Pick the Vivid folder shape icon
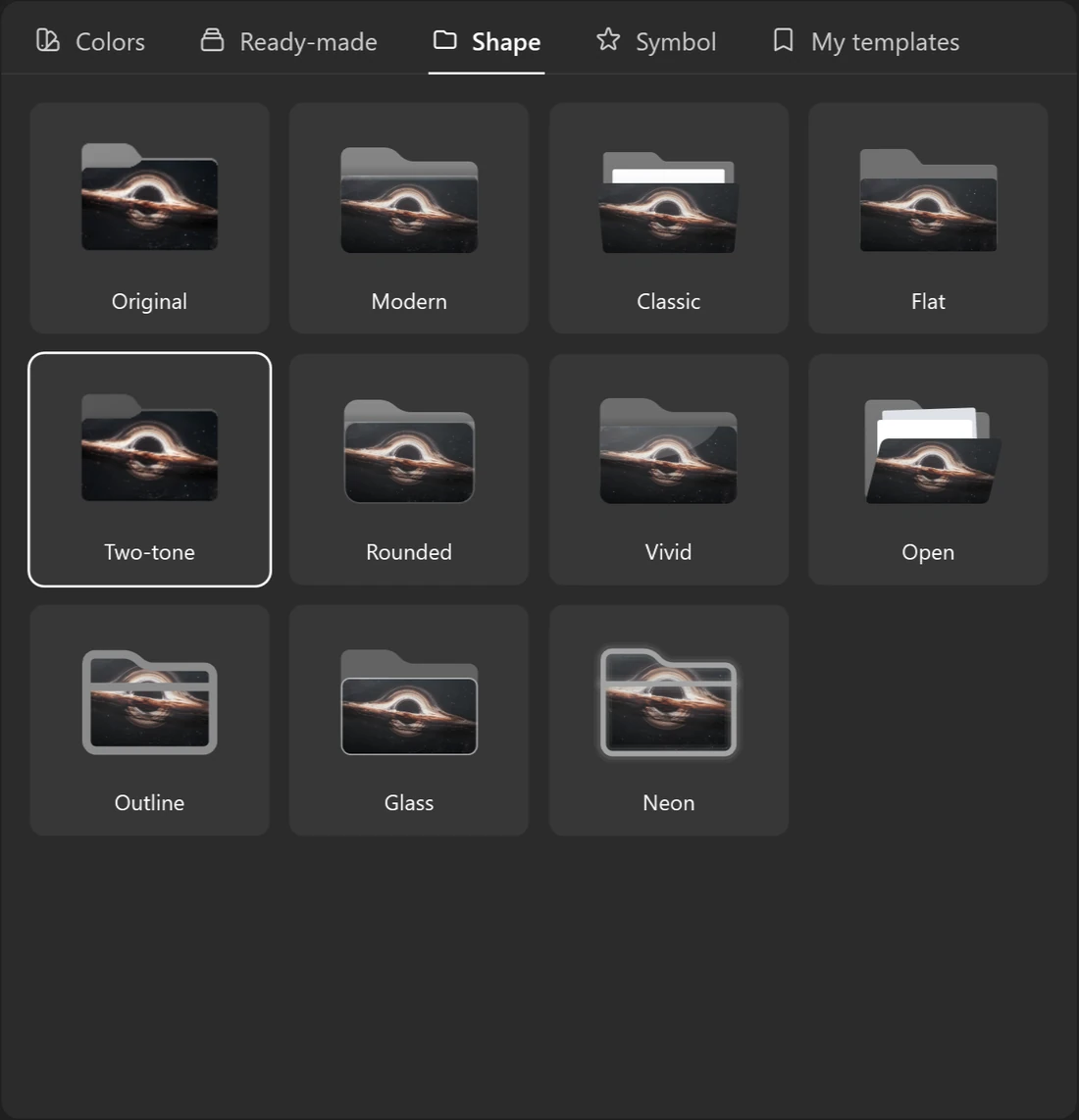The image size is (1079, 1120). (x=669, y=451)
